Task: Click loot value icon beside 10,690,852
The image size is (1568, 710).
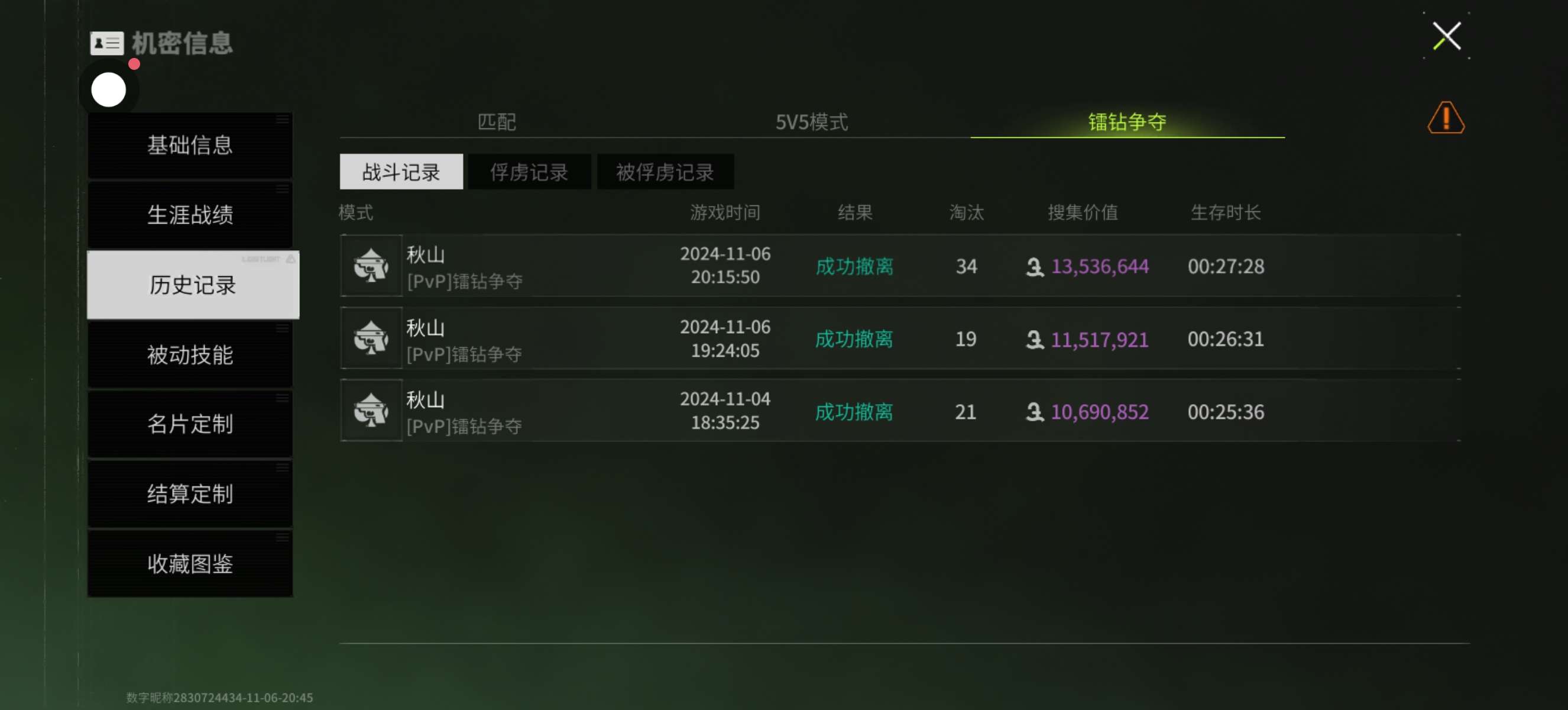Action: [x=1034, y=412]
